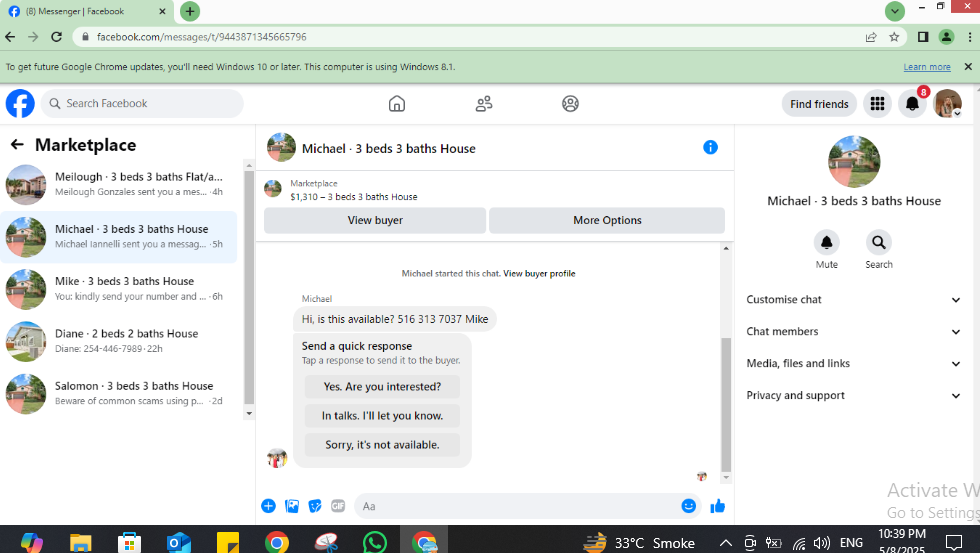980x553 pixels.
Task: Choose a GIF using the GIF icon
Action: (x=338, y=506)
